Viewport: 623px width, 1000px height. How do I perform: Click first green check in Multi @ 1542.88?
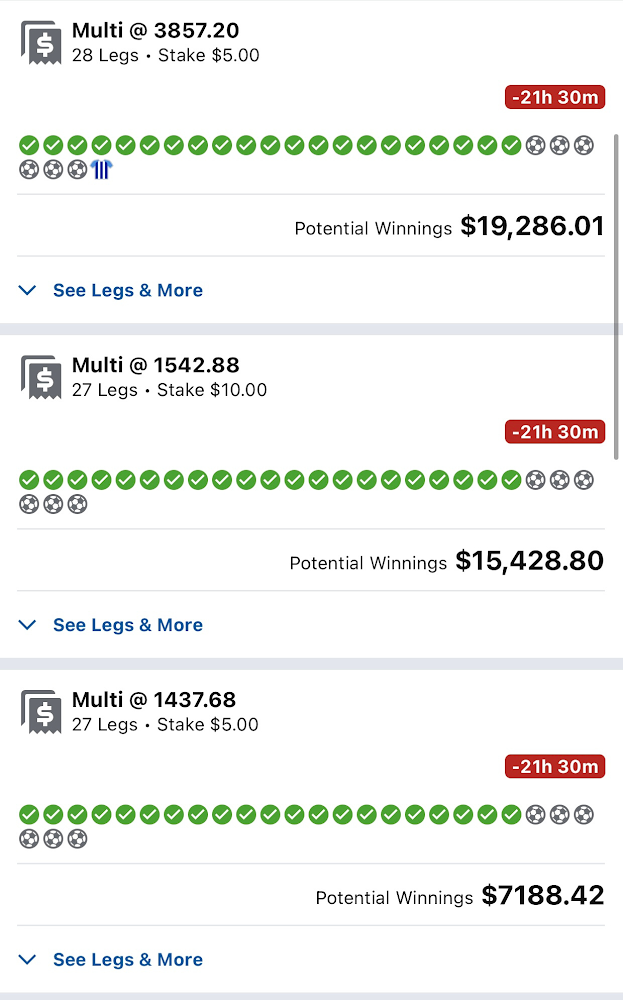pyautogui.click(x=29, y=480)
